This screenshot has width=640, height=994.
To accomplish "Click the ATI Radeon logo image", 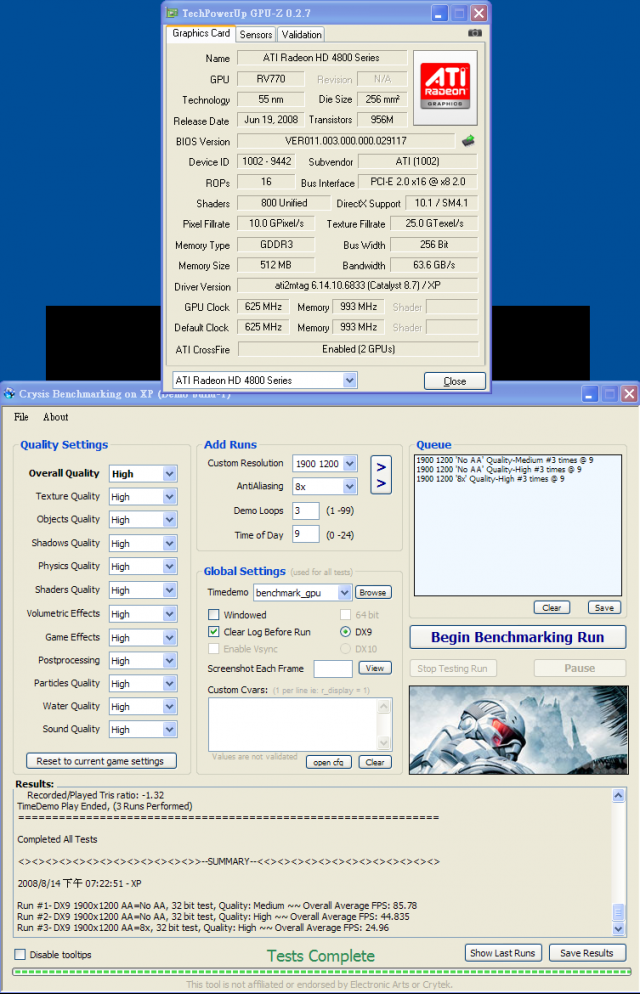I will (x=445, y=87).
